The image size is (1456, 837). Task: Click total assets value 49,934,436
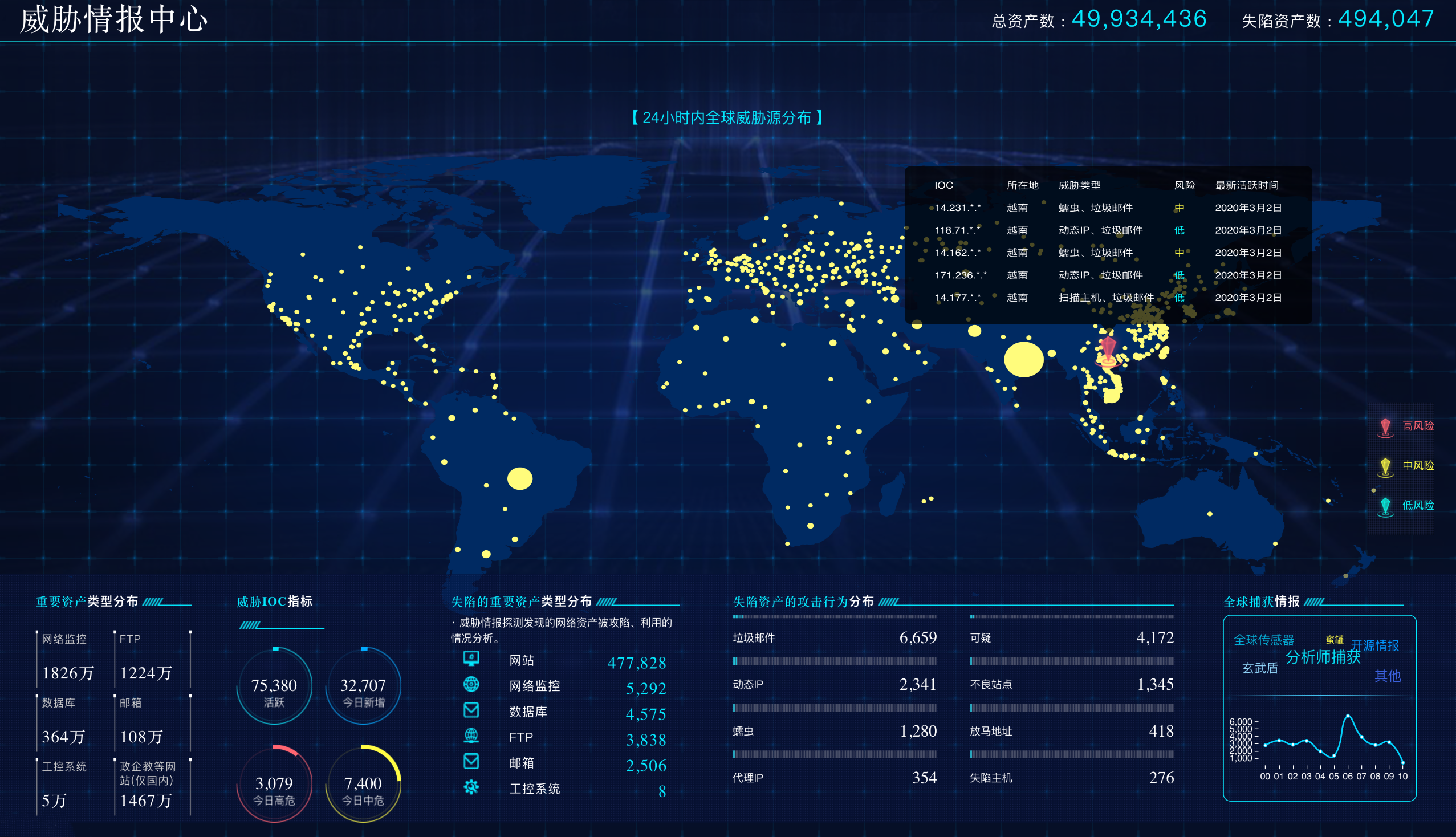1138,19
